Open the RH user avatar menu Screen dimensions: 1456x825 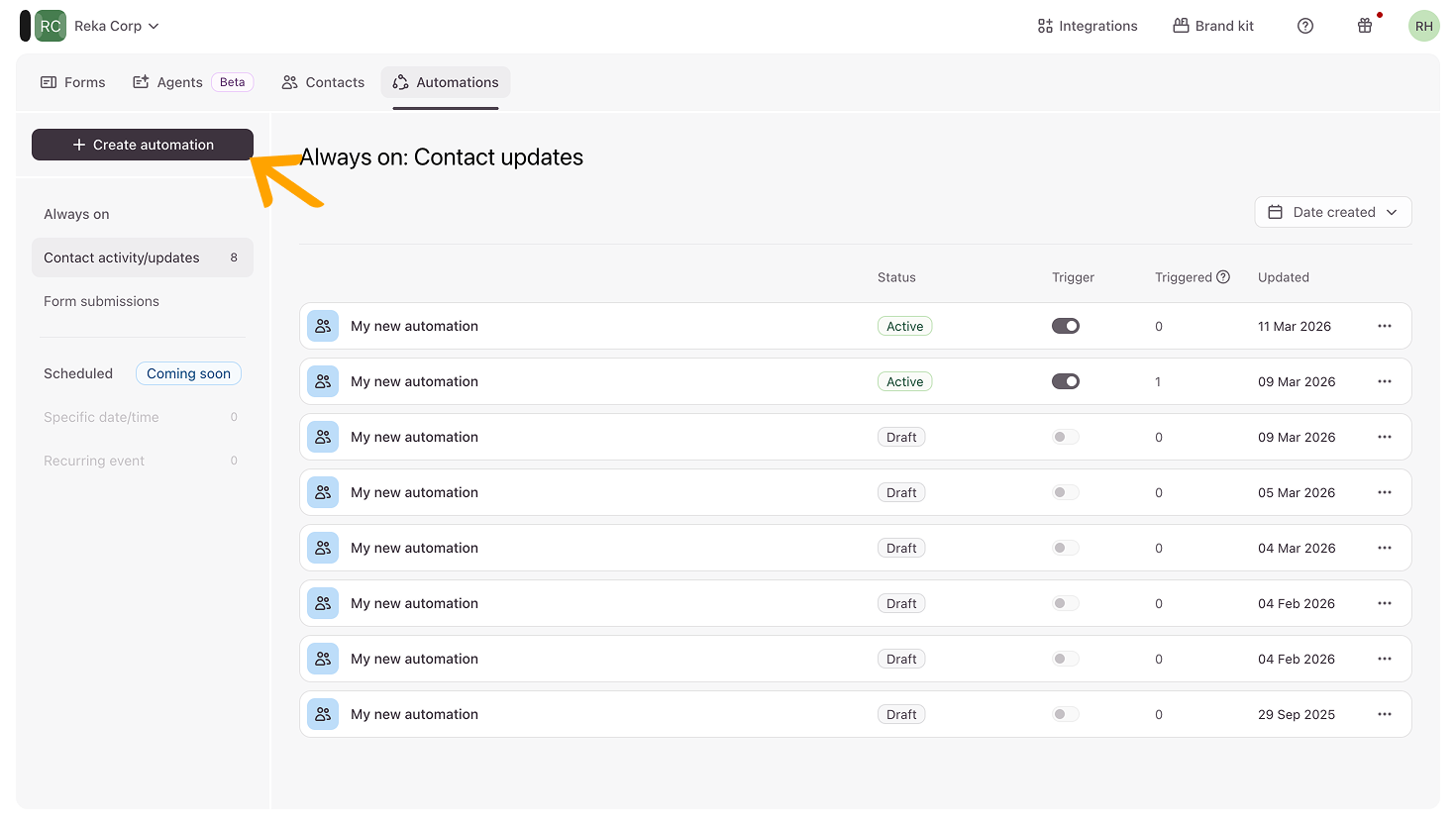1423,26
